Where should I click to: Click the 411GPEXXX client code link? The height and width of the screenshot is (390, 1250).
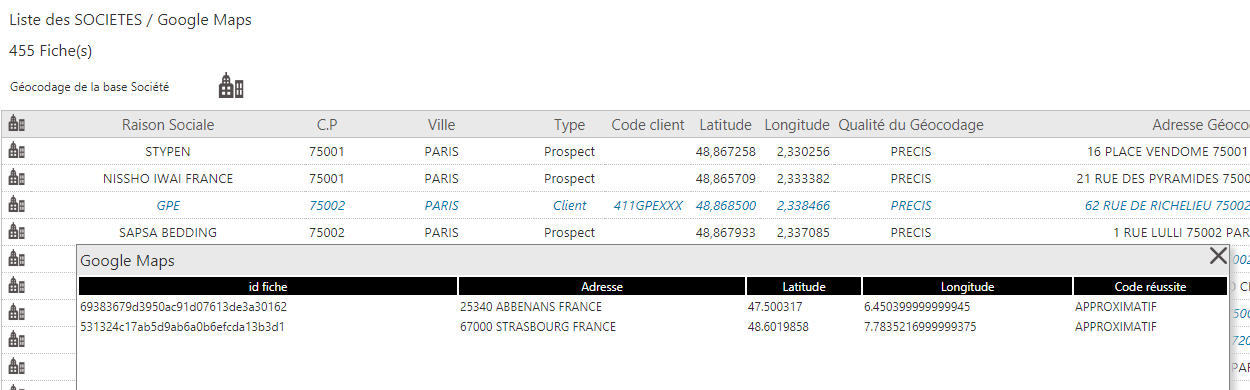[648, 205]
